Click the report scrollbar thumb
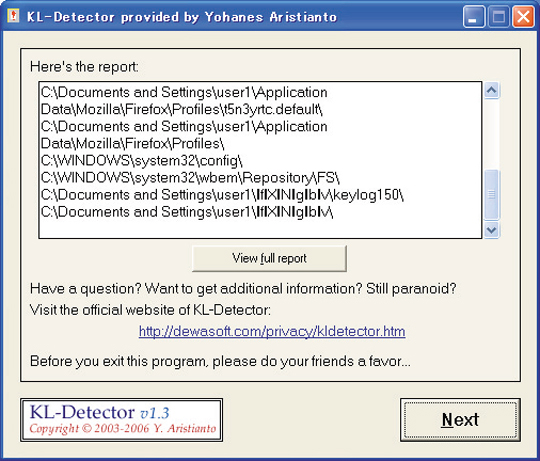 coord(491,195)
